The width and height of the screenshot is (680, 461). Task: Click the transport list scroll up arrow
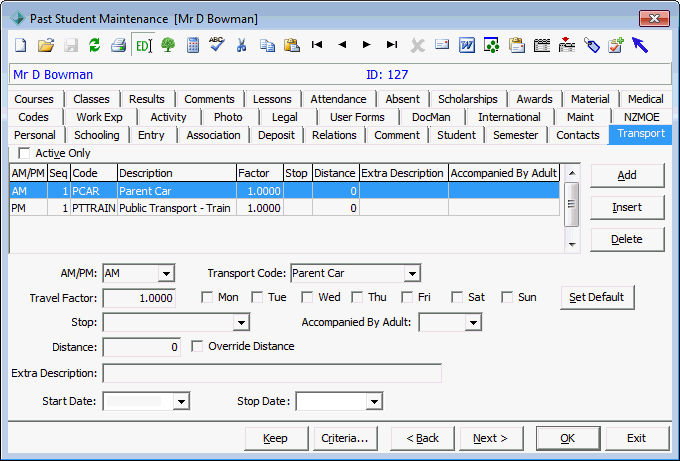572,173
